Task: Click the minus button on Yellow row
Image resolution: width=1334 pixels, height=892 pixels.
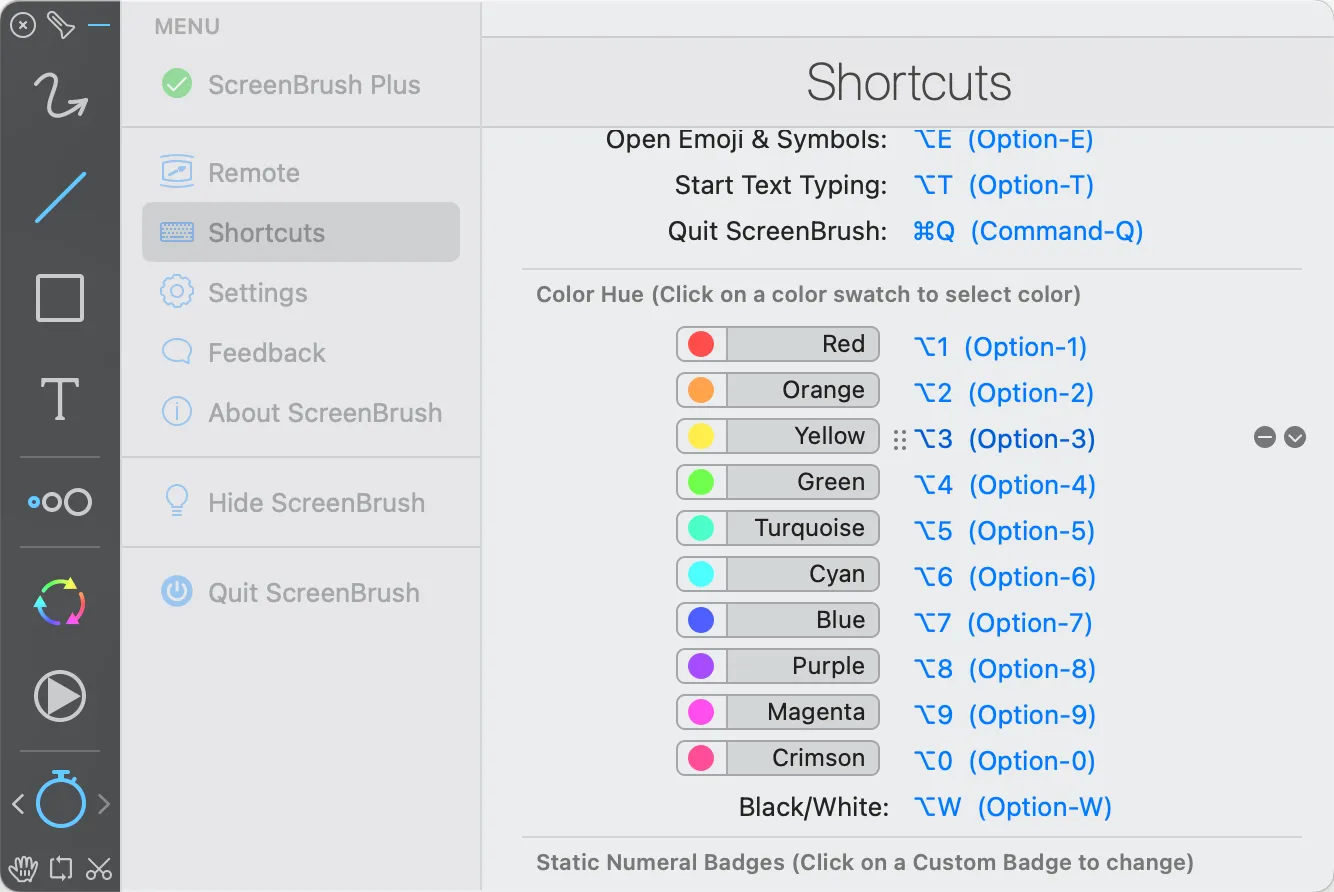Action: click(x=1265, y=437)
